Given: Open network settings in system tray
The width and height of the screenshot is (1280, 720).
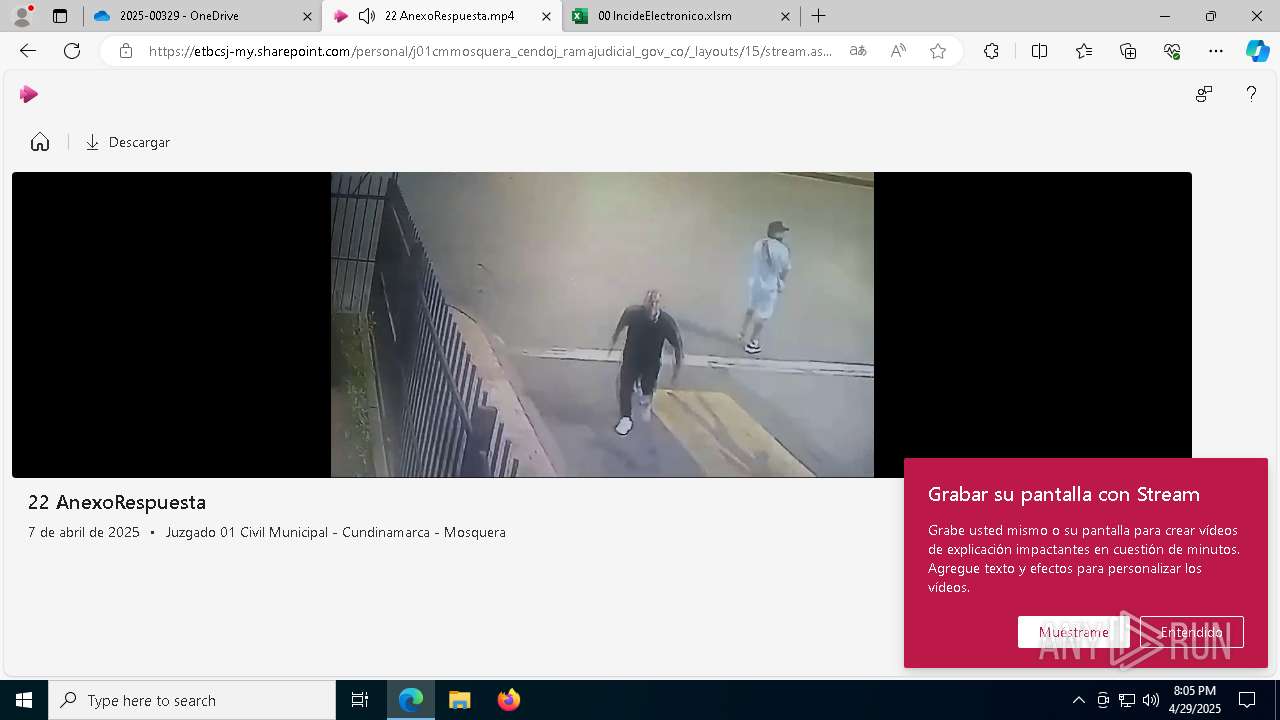Looking at the screenshot, I should pyautogui.click(x=1127, y=700).
